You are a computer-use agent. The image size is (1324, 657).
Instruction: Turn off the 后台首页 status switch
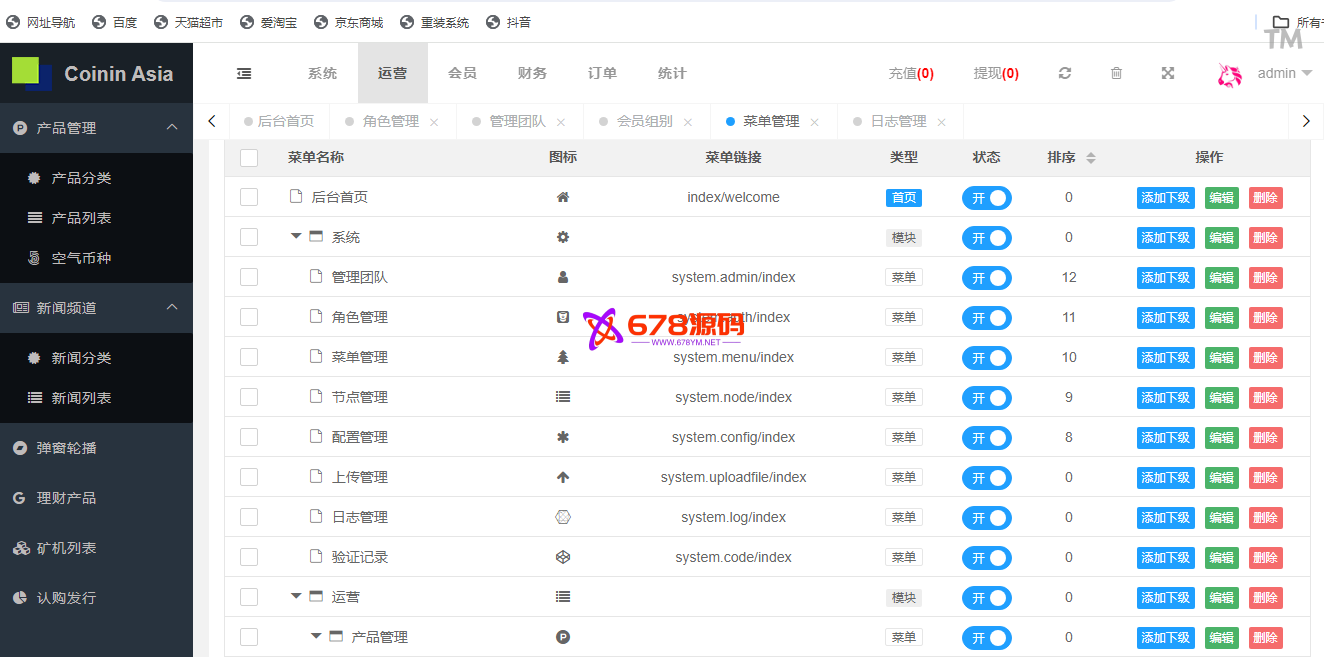(986, 198)
